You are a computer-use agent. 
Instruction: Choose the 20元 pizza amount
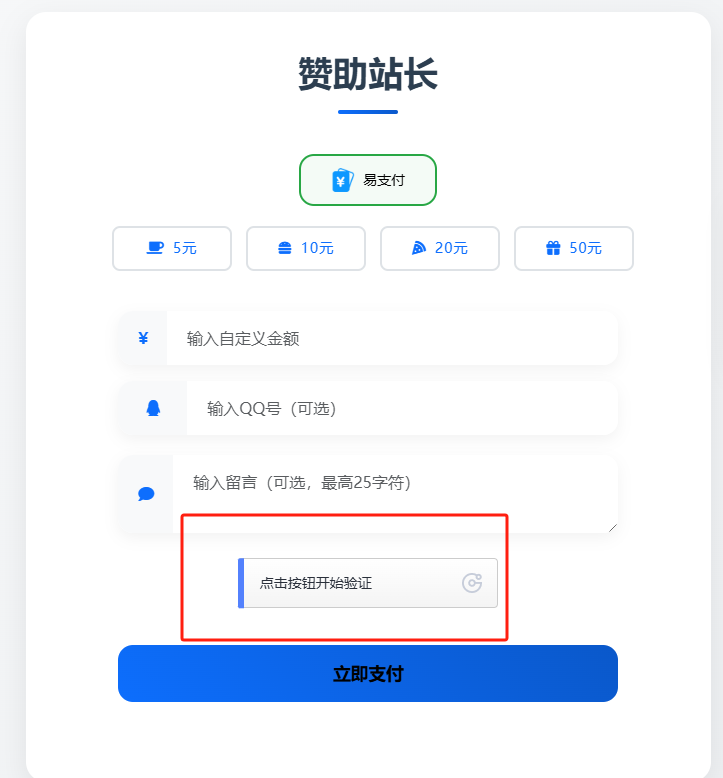coord(440,249)
